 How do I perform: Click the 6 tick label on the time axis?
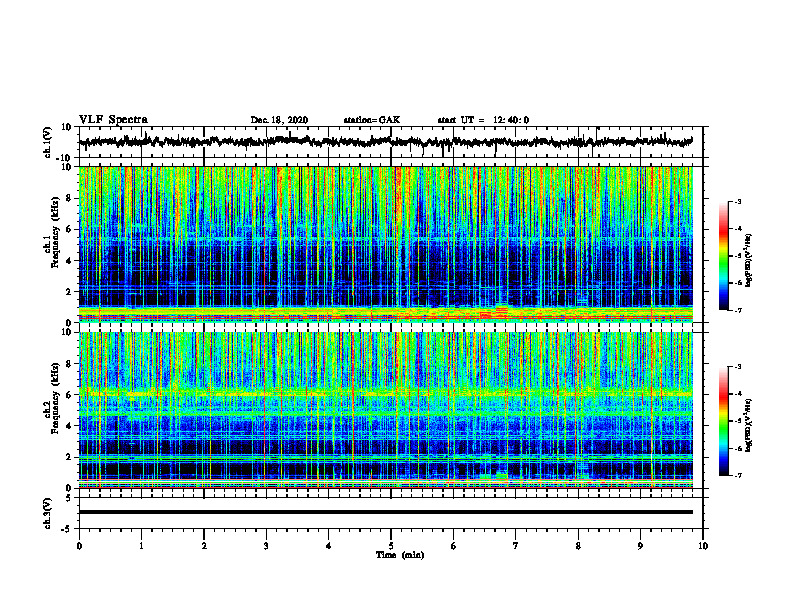(454, 546)
